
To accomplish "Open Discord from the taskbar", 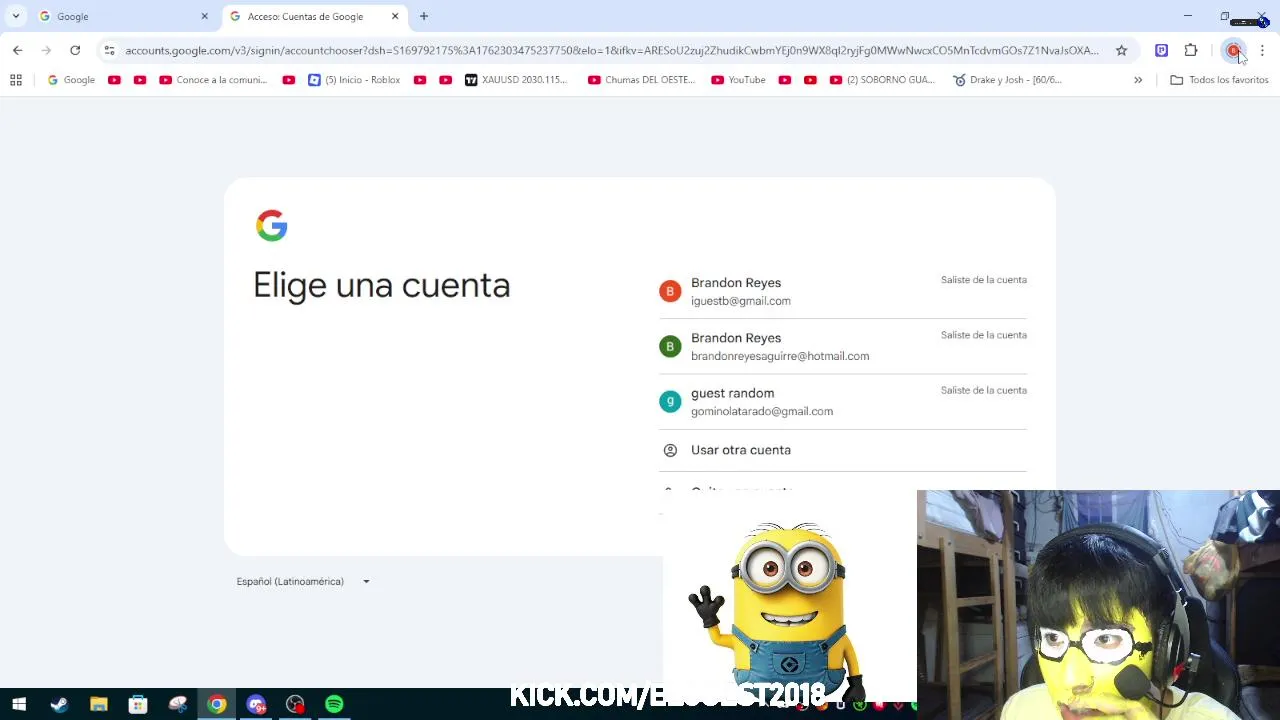I will [256, 704].
